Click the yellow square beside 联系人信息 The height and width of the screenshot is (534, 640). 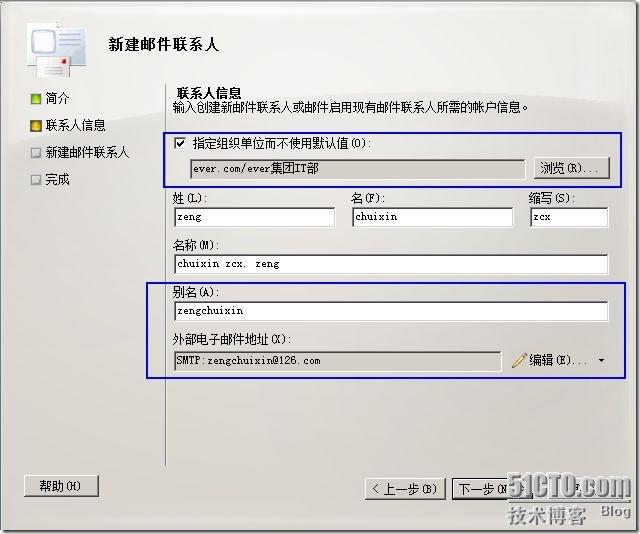[36, 126]
